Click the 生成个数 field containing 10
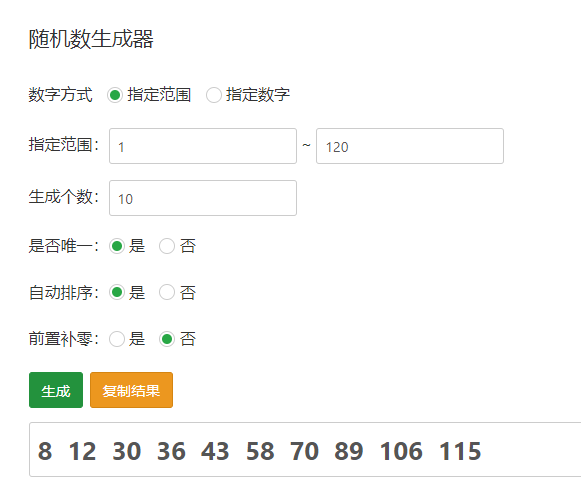The image size is (581, 477). tap(203, 198)
